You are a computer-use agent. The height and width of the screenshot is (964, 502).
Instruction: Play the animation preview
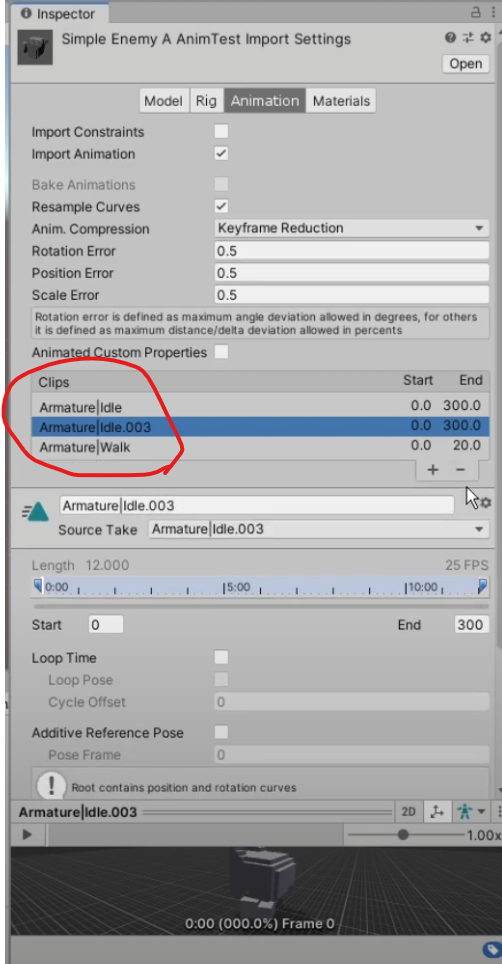[x=27, y=834]
